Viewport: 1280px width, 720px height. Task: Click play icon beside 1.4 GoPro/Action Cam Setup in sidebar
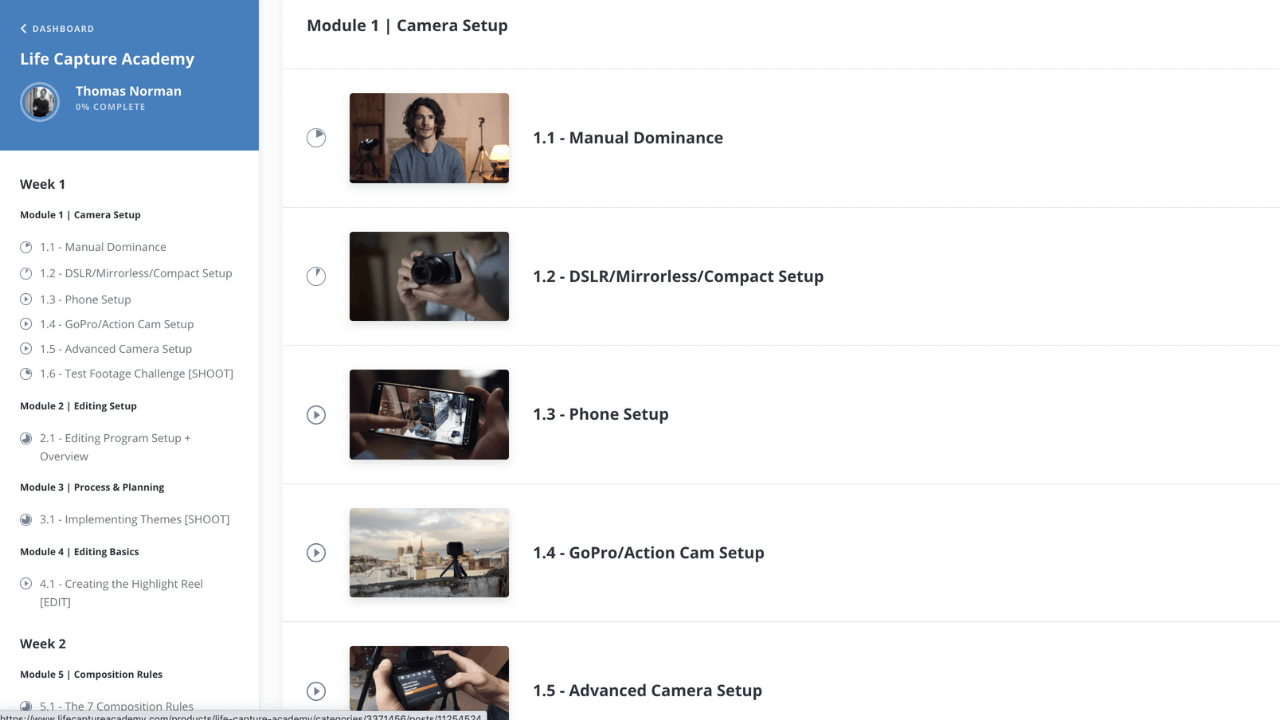coord(26,324)
